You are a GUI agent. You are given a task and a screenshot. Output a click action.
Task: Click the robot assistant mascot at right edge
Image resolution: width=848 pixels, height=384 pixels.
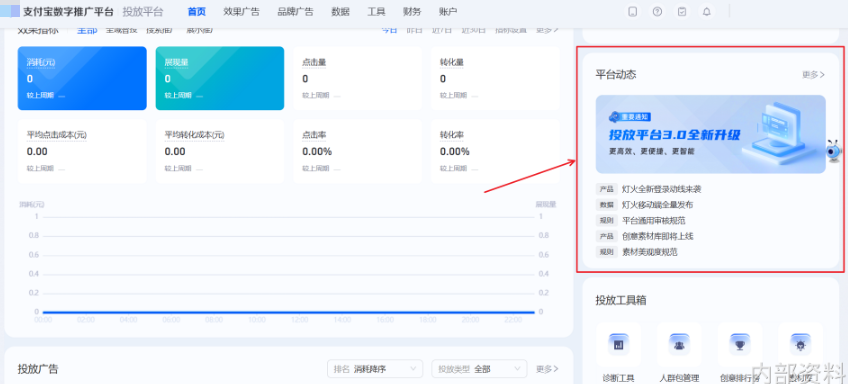click(x=833, y=151)
